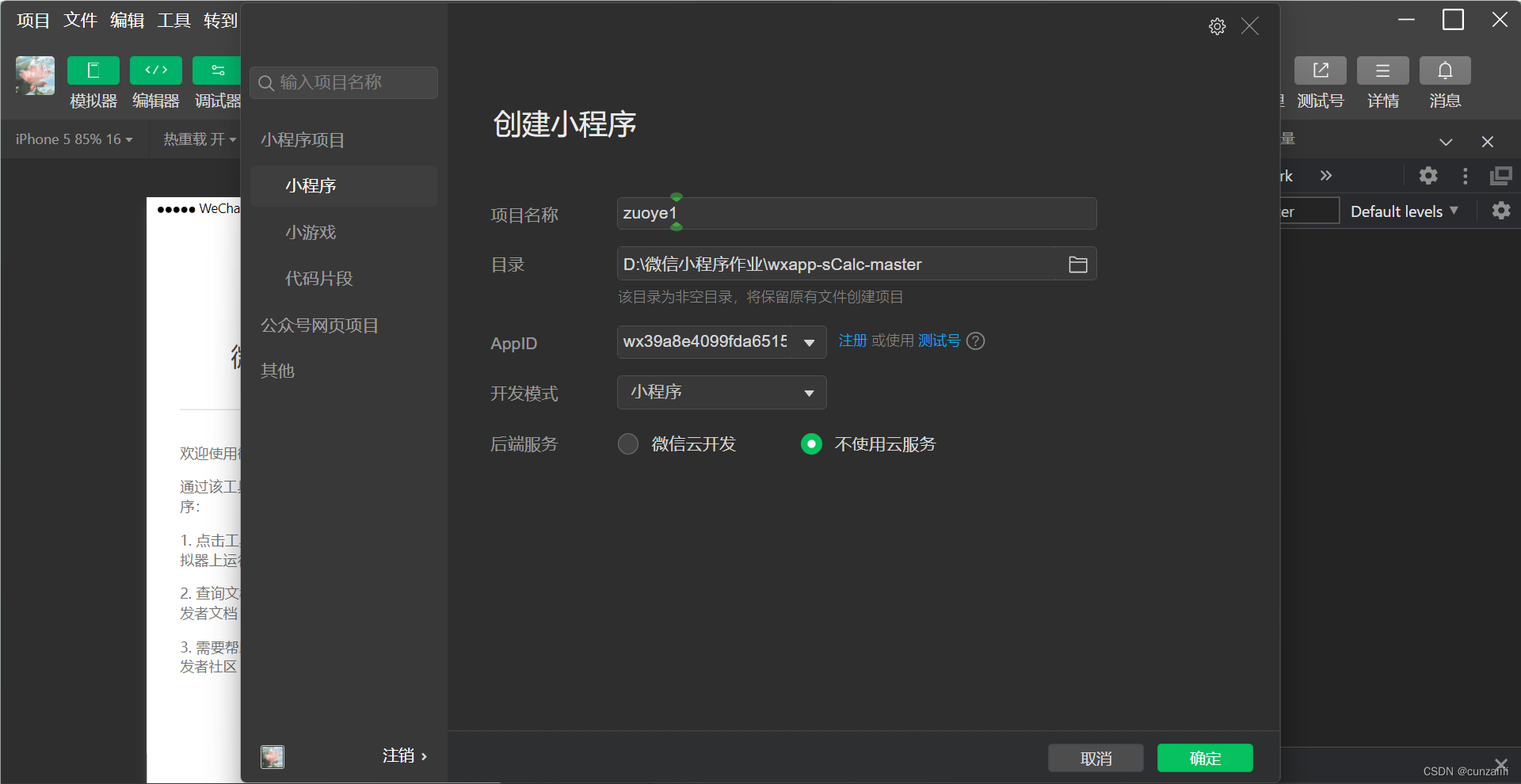Image resolution: width=1521 pixels, height=784 pixels.
Task: Click the user avatar in the main toolbar
Action: click(x=36, y=76)
